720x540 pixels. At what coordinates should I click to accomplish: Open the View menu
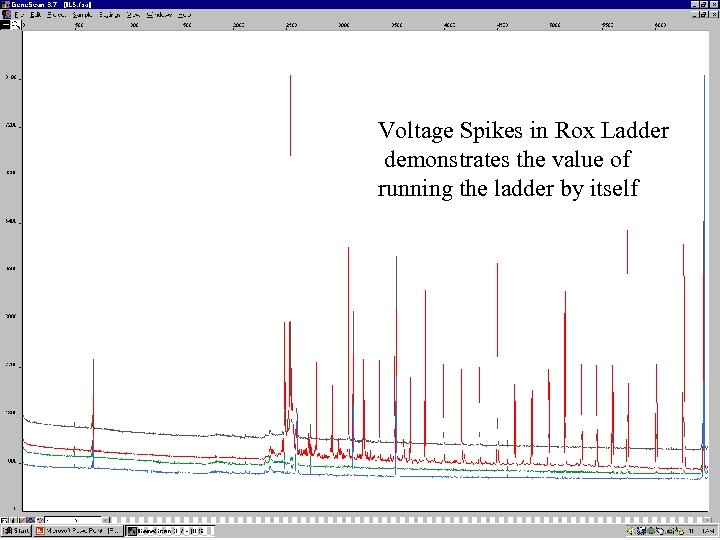pyautogui.click(x=133, y=15)
